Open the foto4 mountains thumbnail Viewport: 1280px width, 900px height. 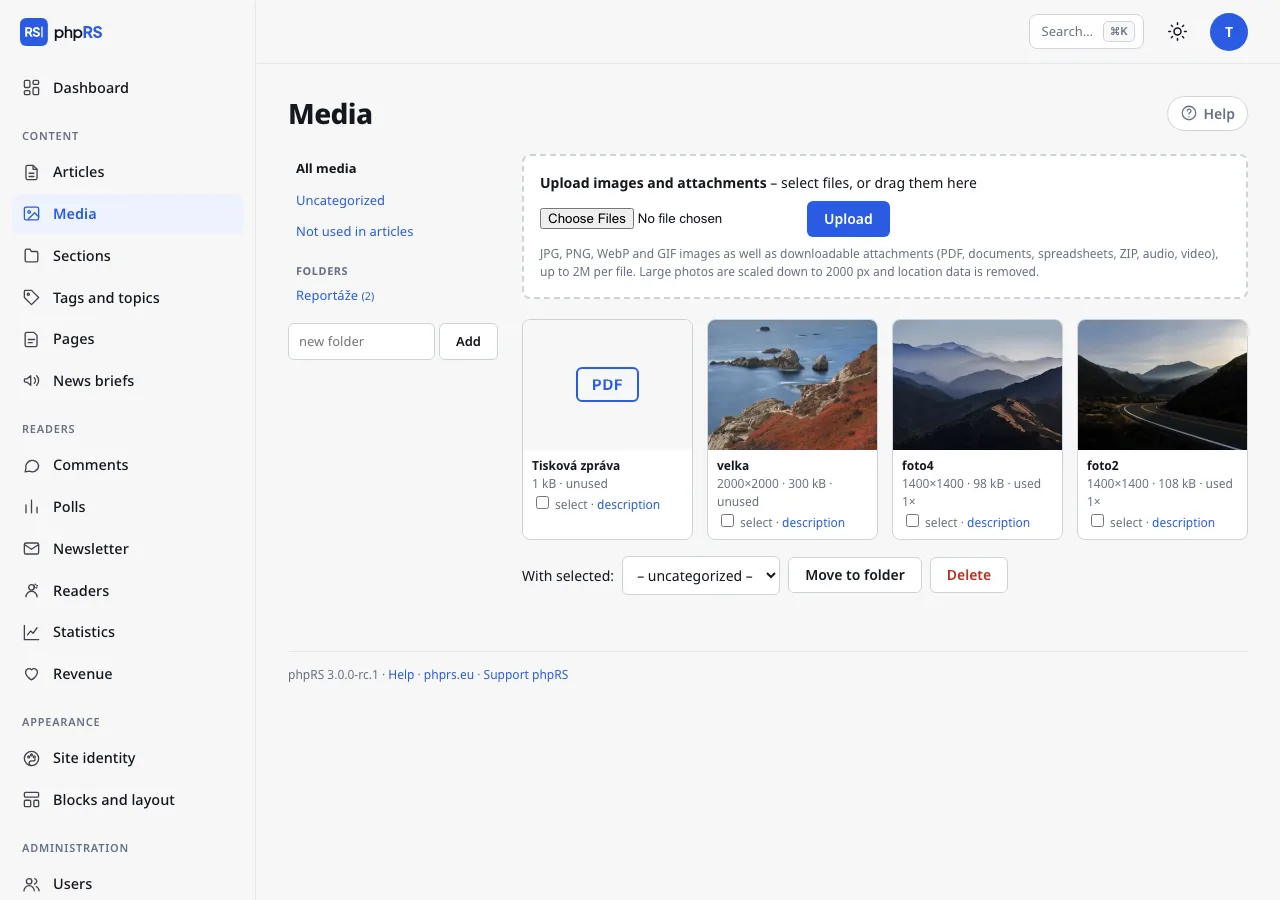[977, 385]
